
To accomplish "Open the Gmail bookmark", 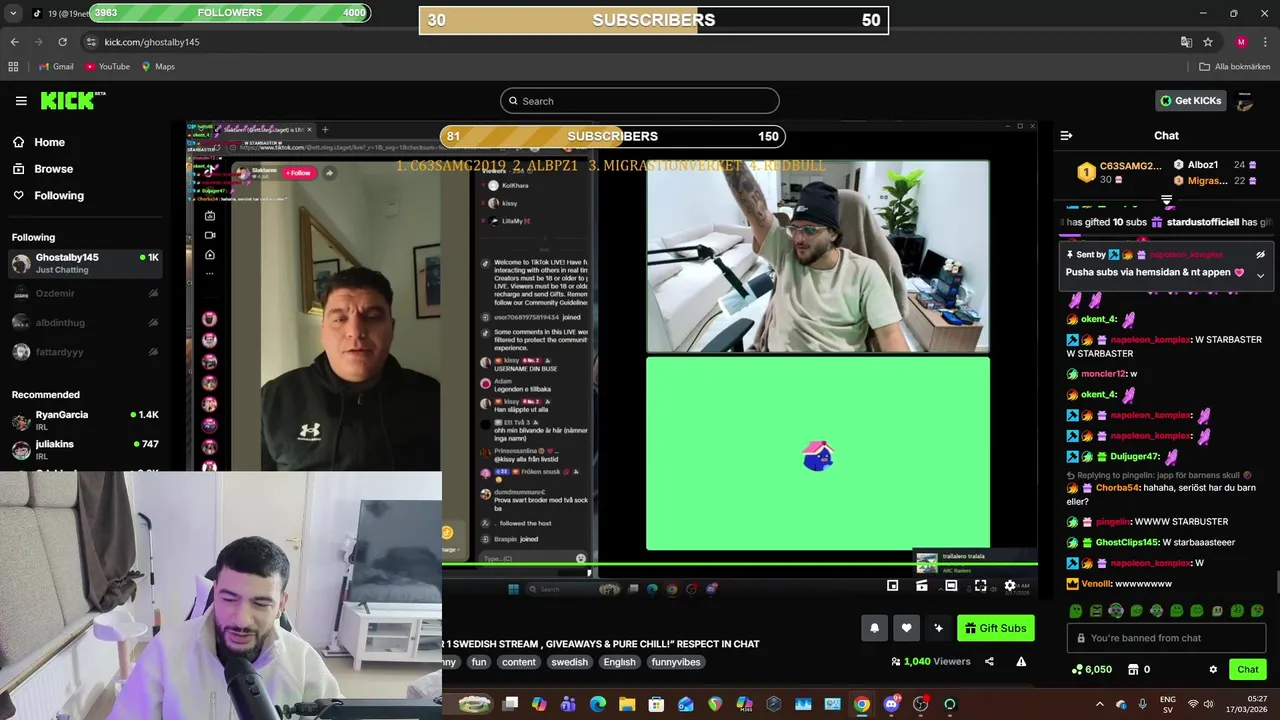I will 56,67.
